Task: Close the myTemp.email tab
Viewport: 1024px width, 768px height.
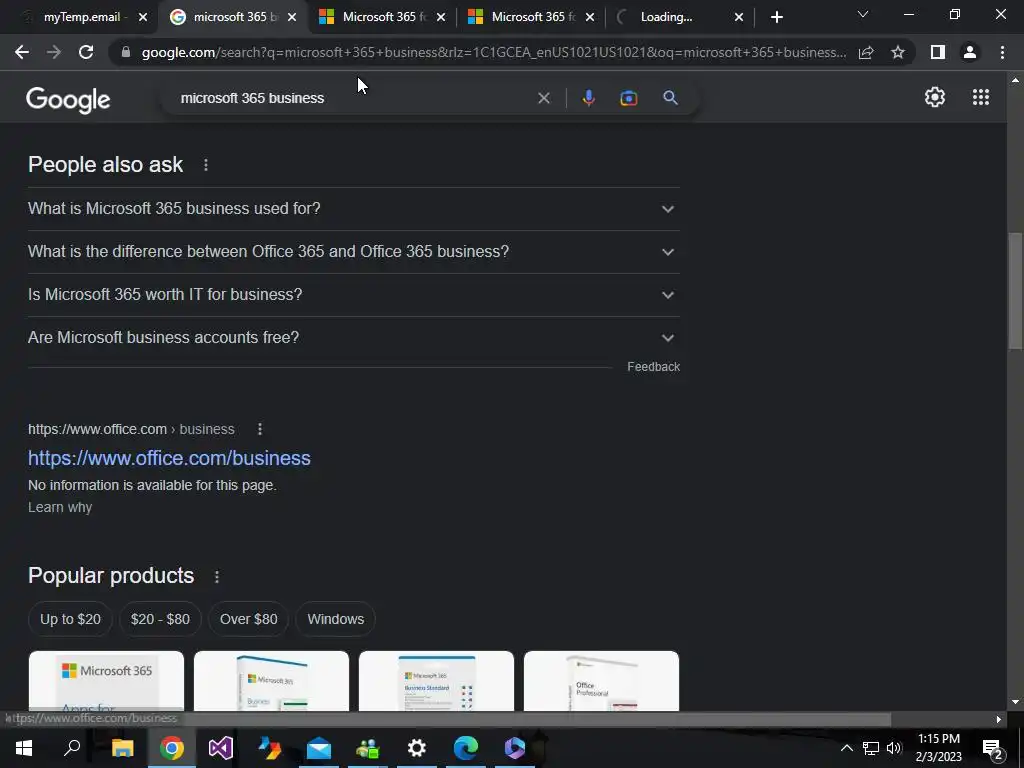Action: click(x=143, y=18)
